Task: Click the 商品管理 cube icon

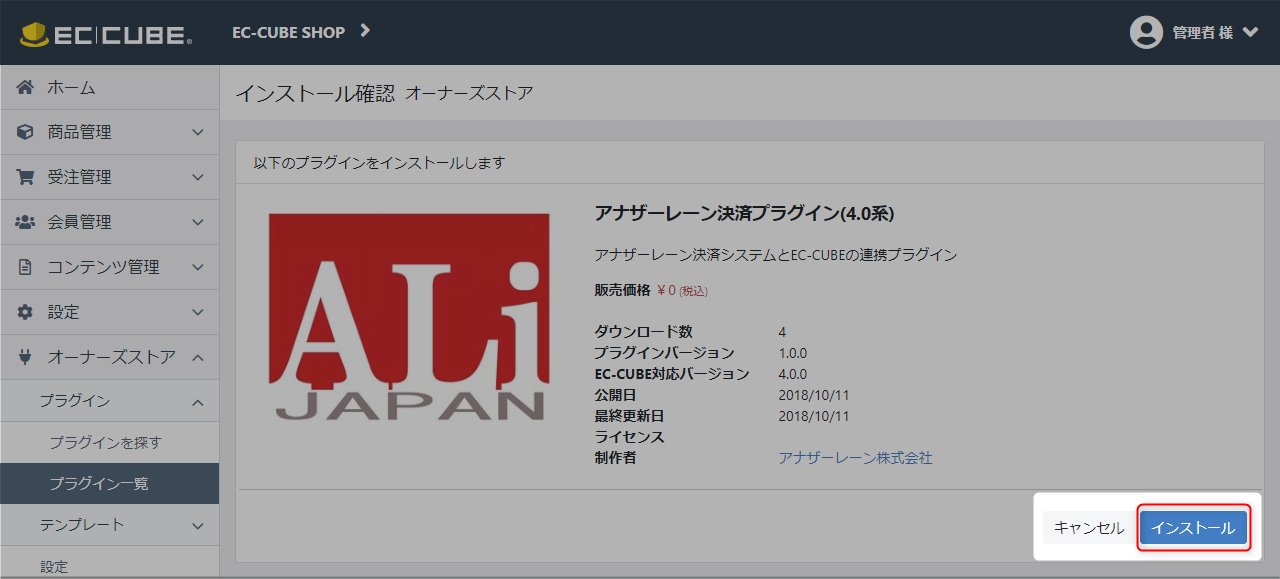Action: 26,132
